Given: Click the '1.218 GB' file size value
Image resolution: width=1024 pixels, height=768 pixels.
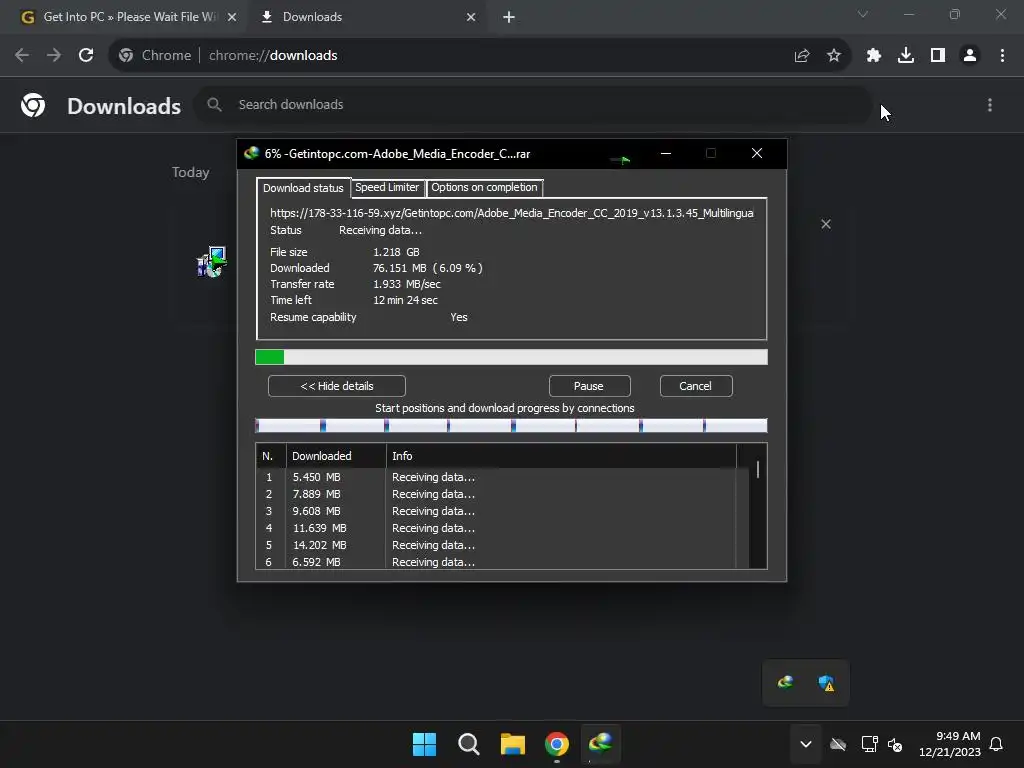Looking at the screenshot, I should point(396,252).
